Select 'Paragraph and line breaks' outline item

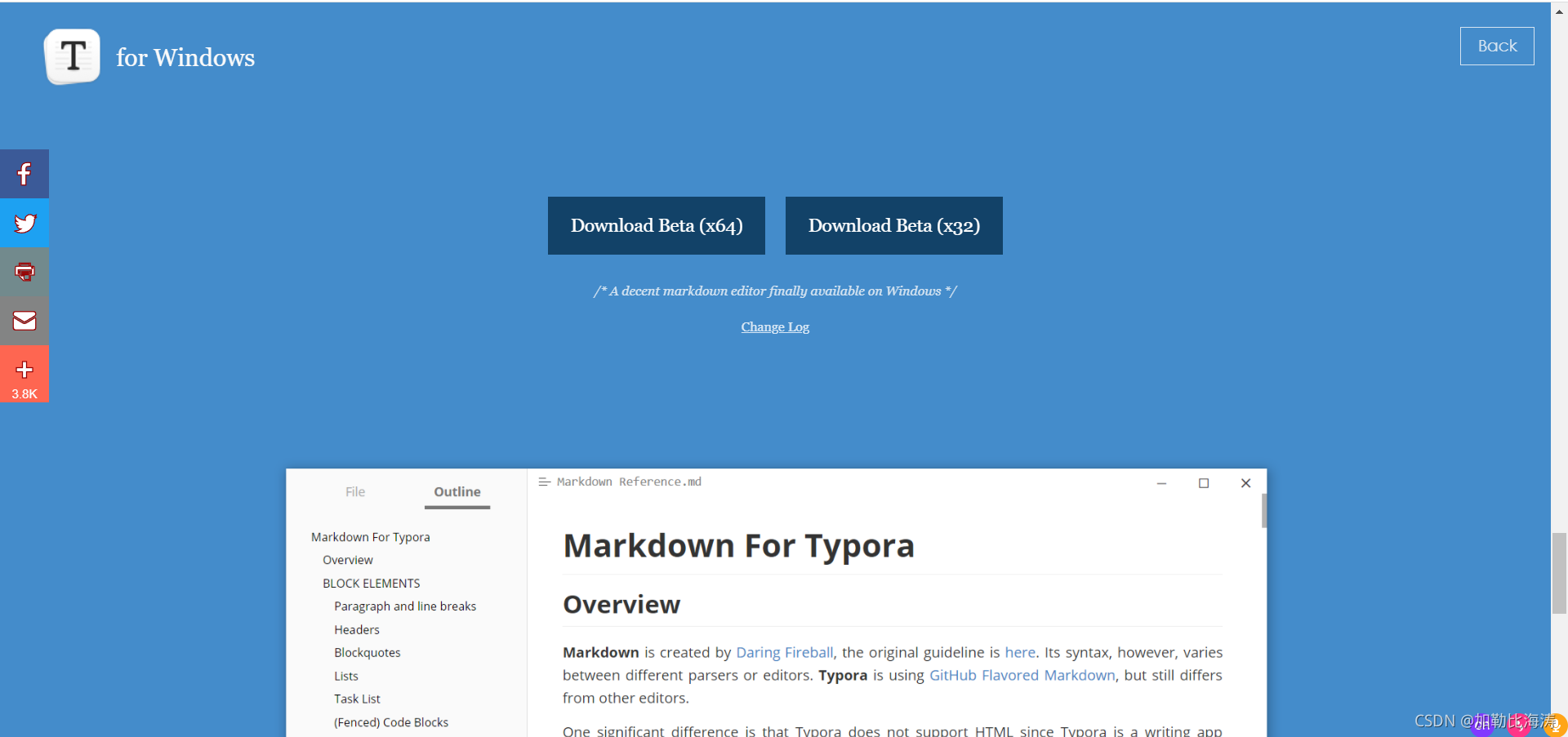[405, 606]
